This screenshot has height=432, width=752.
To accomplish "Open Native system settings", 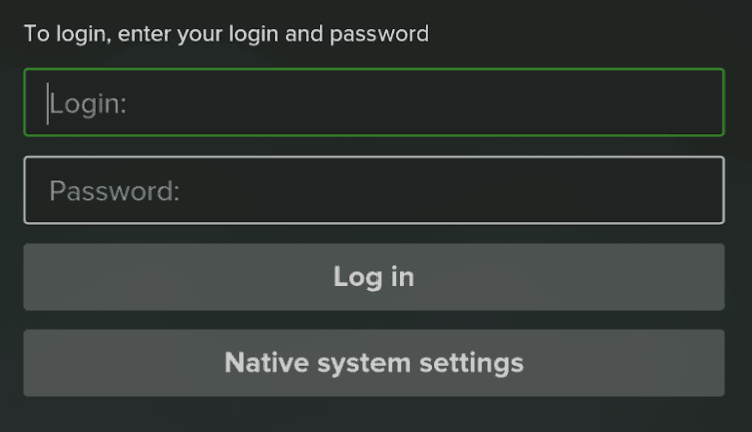I will pyautogui.click(x=374, y=362).
